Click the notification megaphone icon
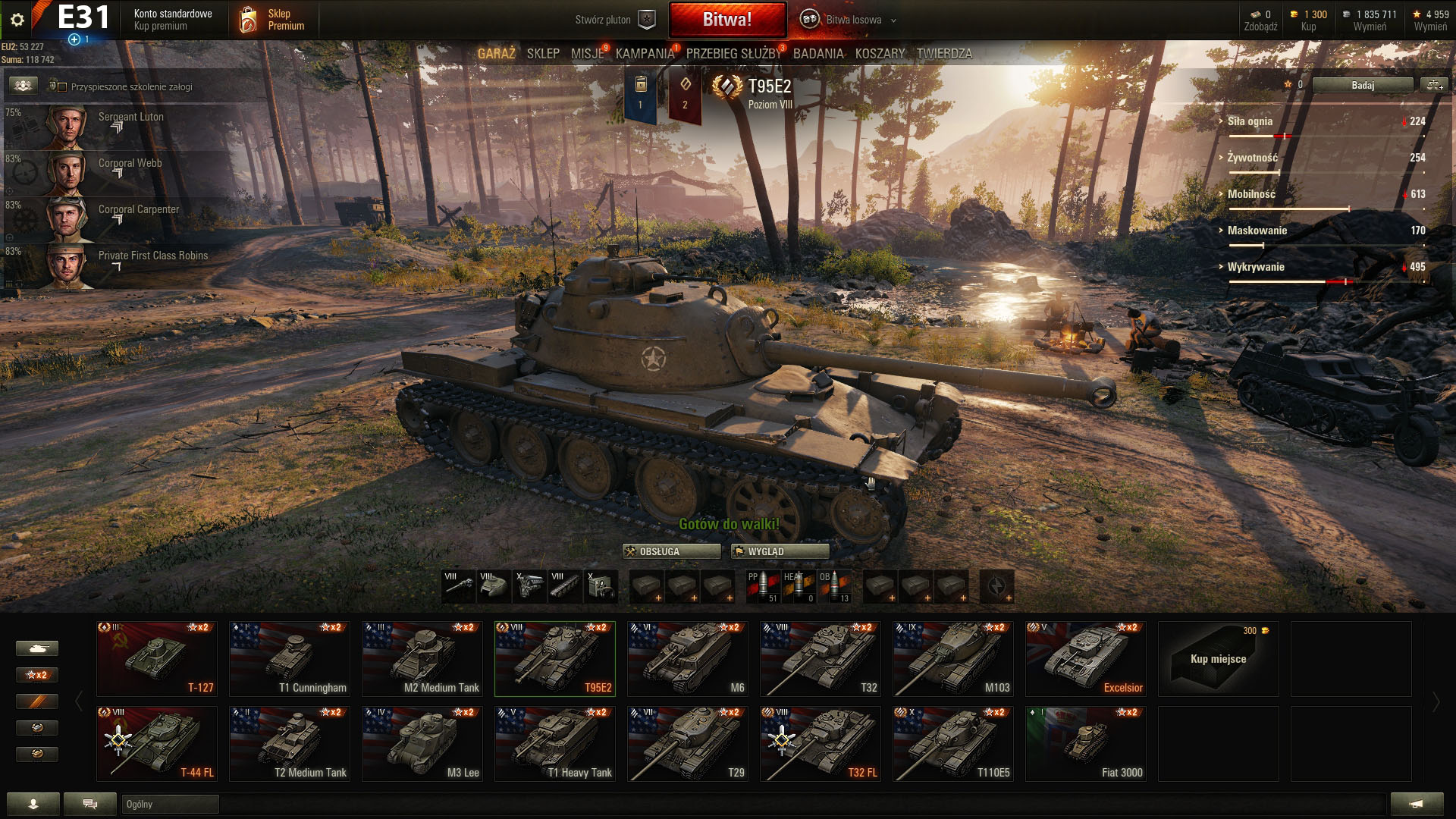 tap(1417, 804)
